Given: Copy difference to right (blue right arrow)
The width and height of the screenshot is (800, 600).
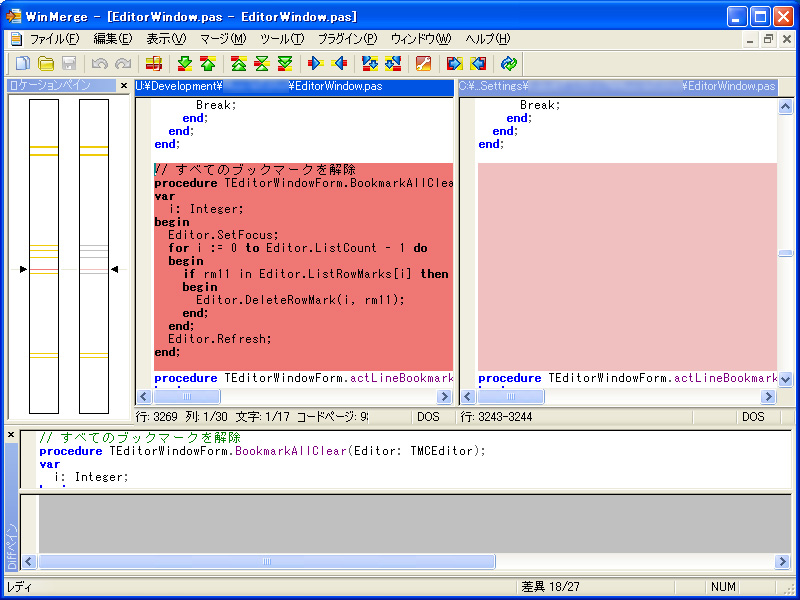Looking at the screenshot, I should 315,63.
